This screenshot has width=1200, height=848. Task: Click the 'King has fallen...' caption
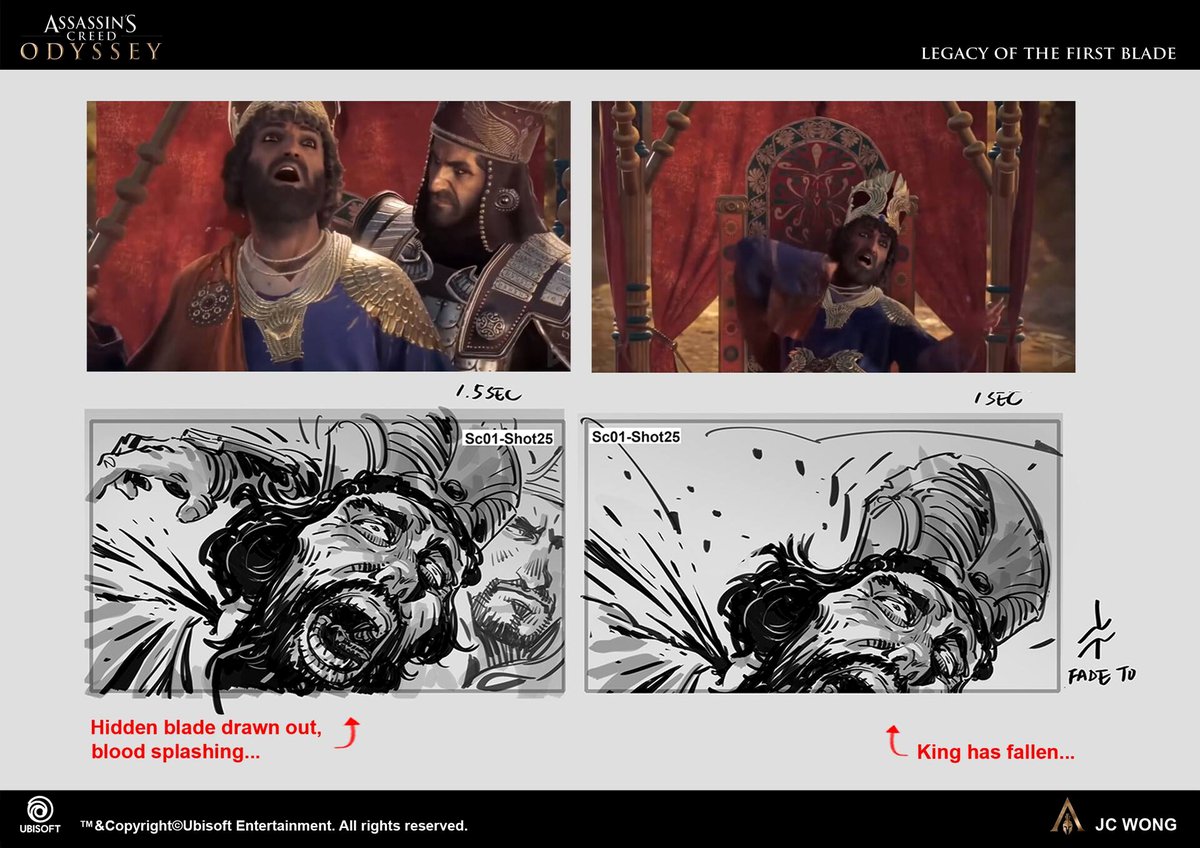pos(995,752)
